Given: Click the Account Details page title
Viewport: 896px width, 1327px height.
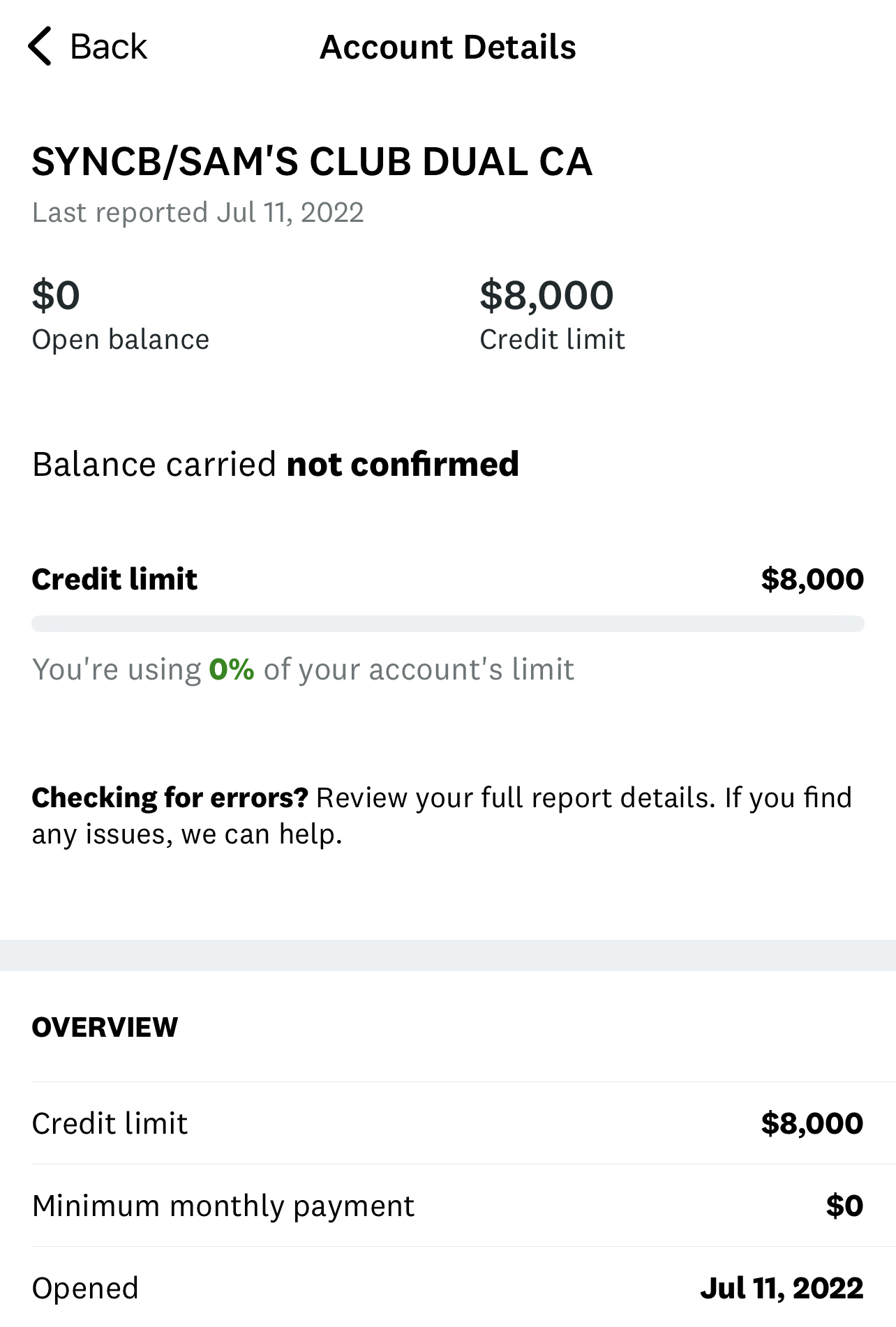Looking at the screenshot, I should point(447,47).
